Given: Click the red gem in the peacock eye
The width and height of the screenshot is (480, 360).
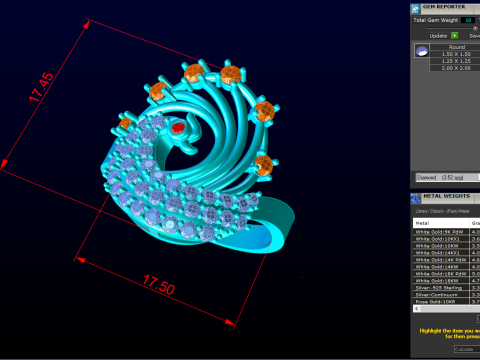Looking at the screenshot, I should [178, 128].
